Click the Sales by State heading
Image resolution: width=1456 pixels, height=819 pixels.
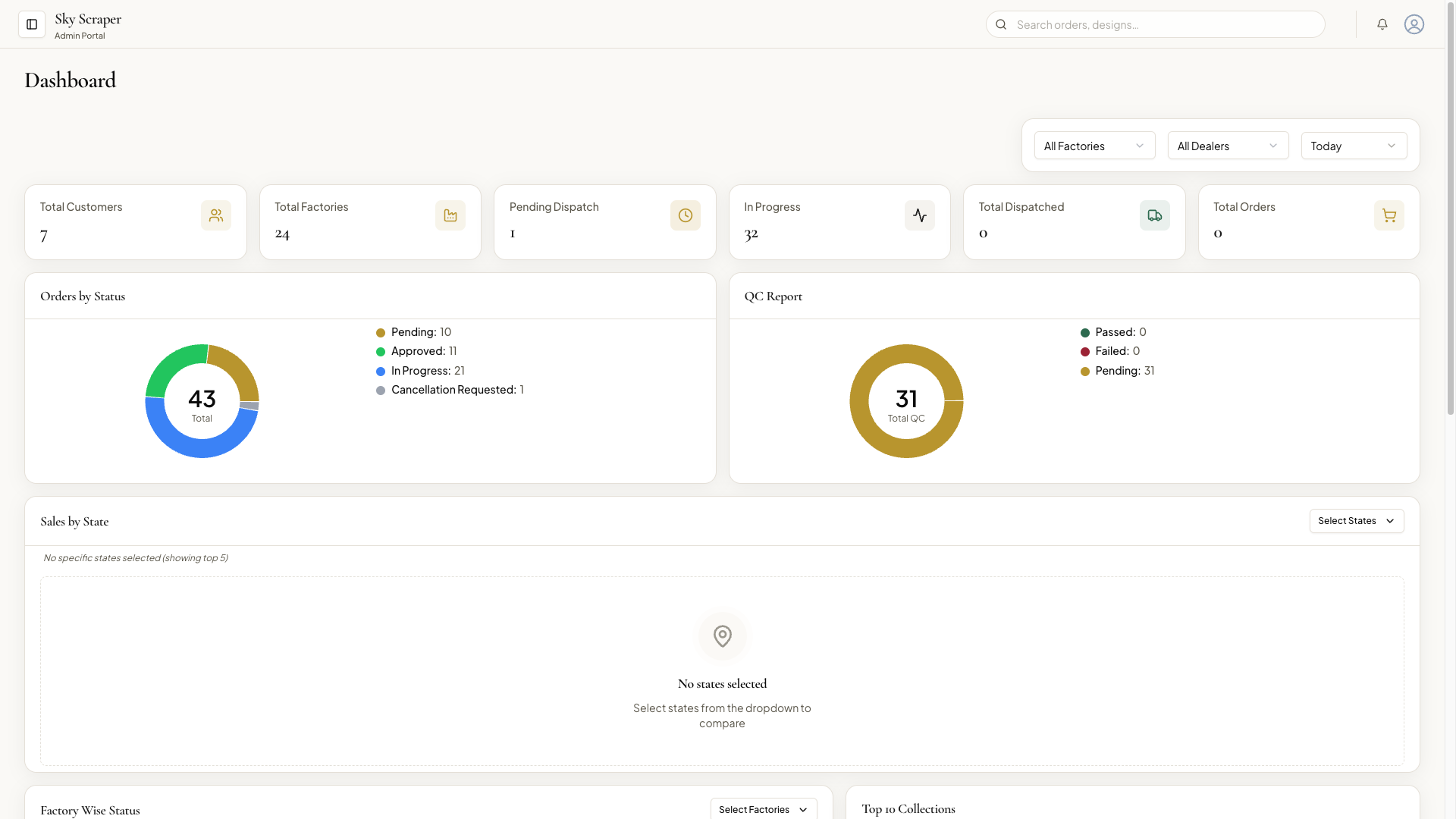click(74, 522)
